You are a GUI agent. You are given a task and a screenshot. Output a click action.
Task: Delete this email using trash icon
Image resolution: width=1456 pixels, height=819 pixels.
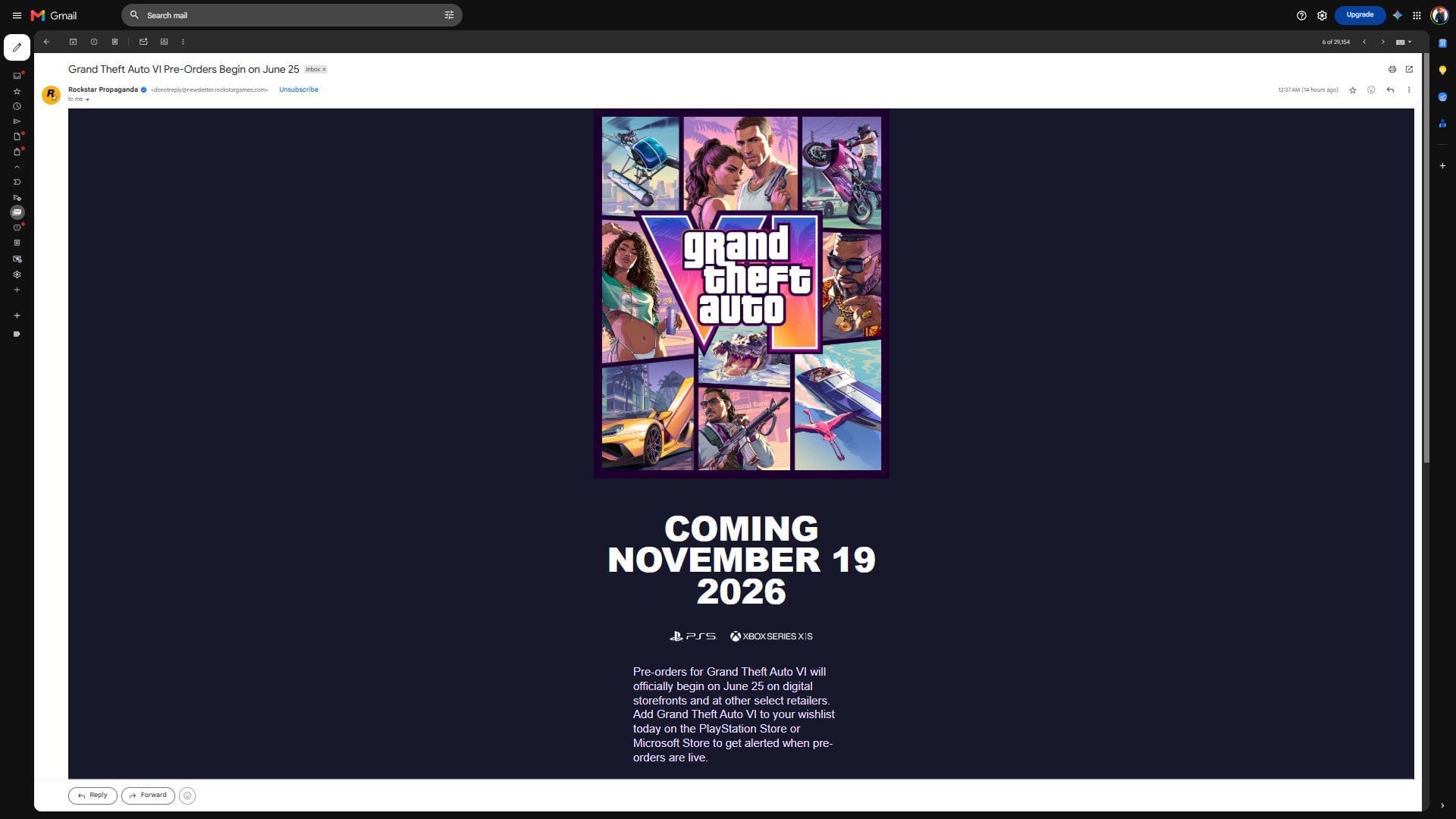115,42
